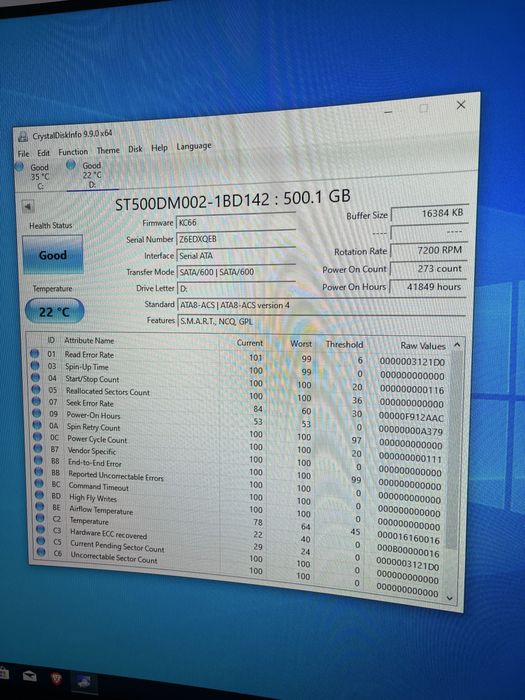The image size is (525, 700).
Task: Click the status circle for Power-On Hours row
Action: [x=37, y=413]
